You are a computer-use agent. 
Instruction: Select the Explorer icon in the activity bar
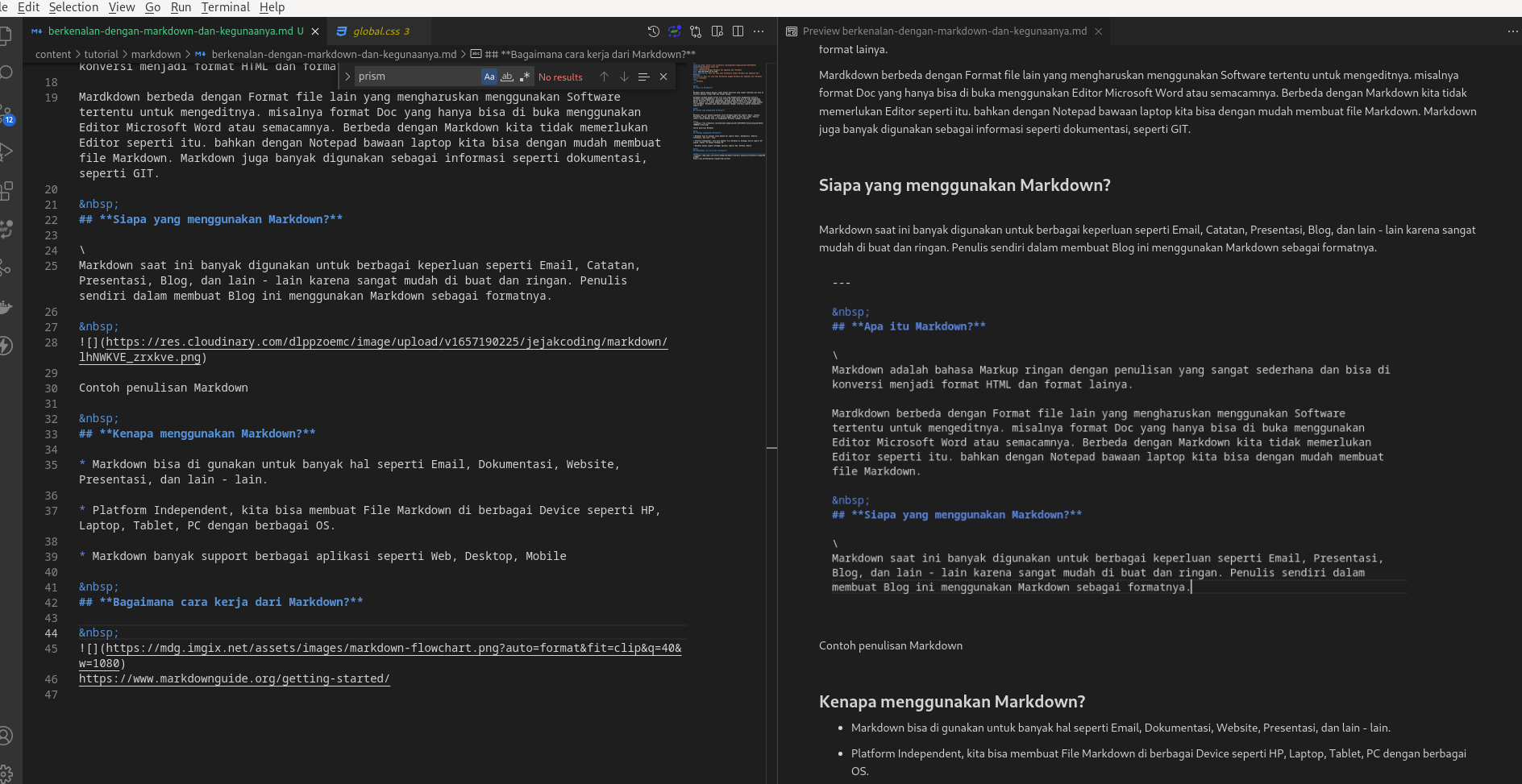(x=8, y=36)
